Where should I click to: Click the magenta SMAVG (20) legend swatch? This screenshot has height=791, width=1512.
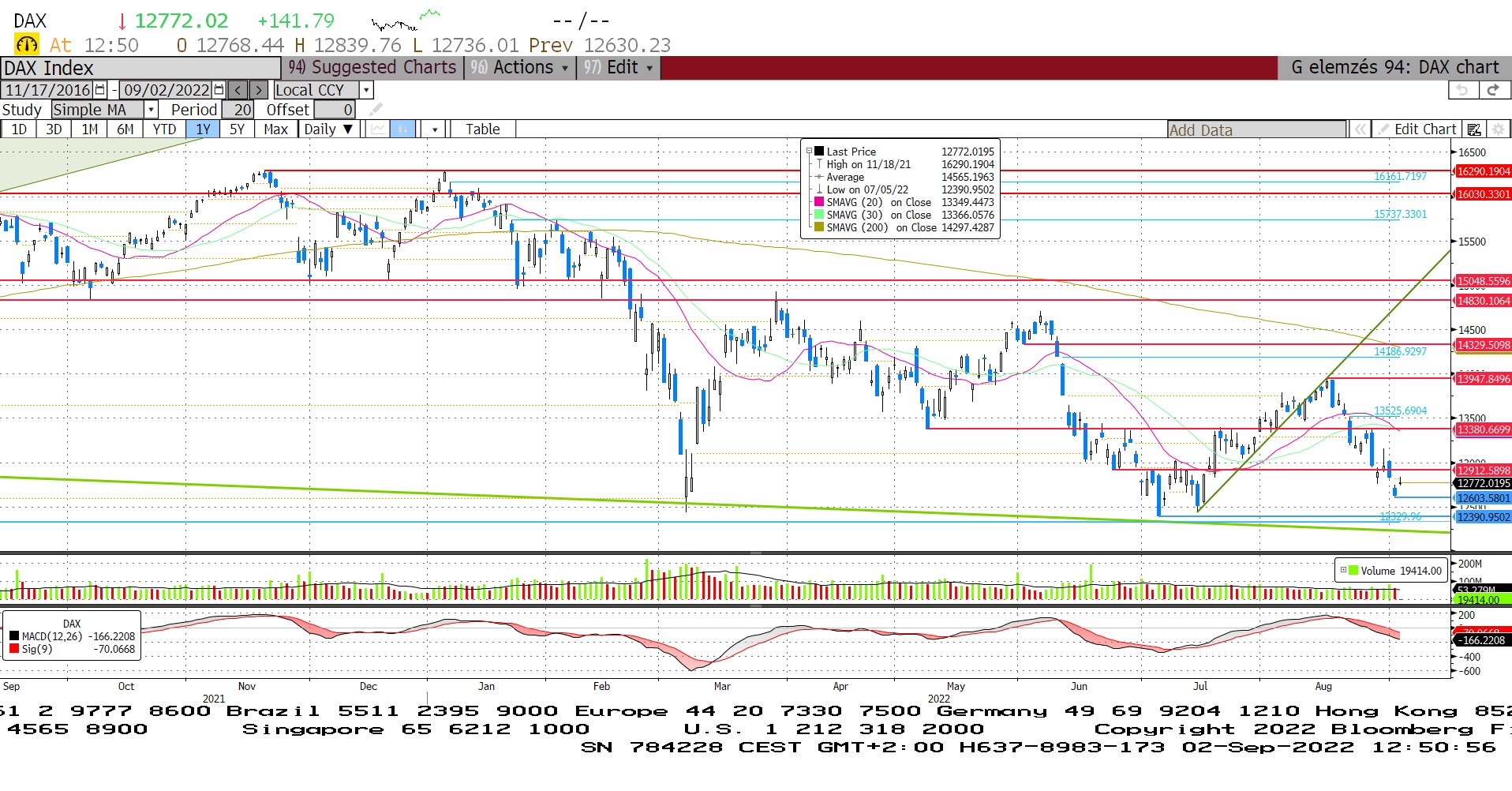pyautogui.click(x=819, y=201)
